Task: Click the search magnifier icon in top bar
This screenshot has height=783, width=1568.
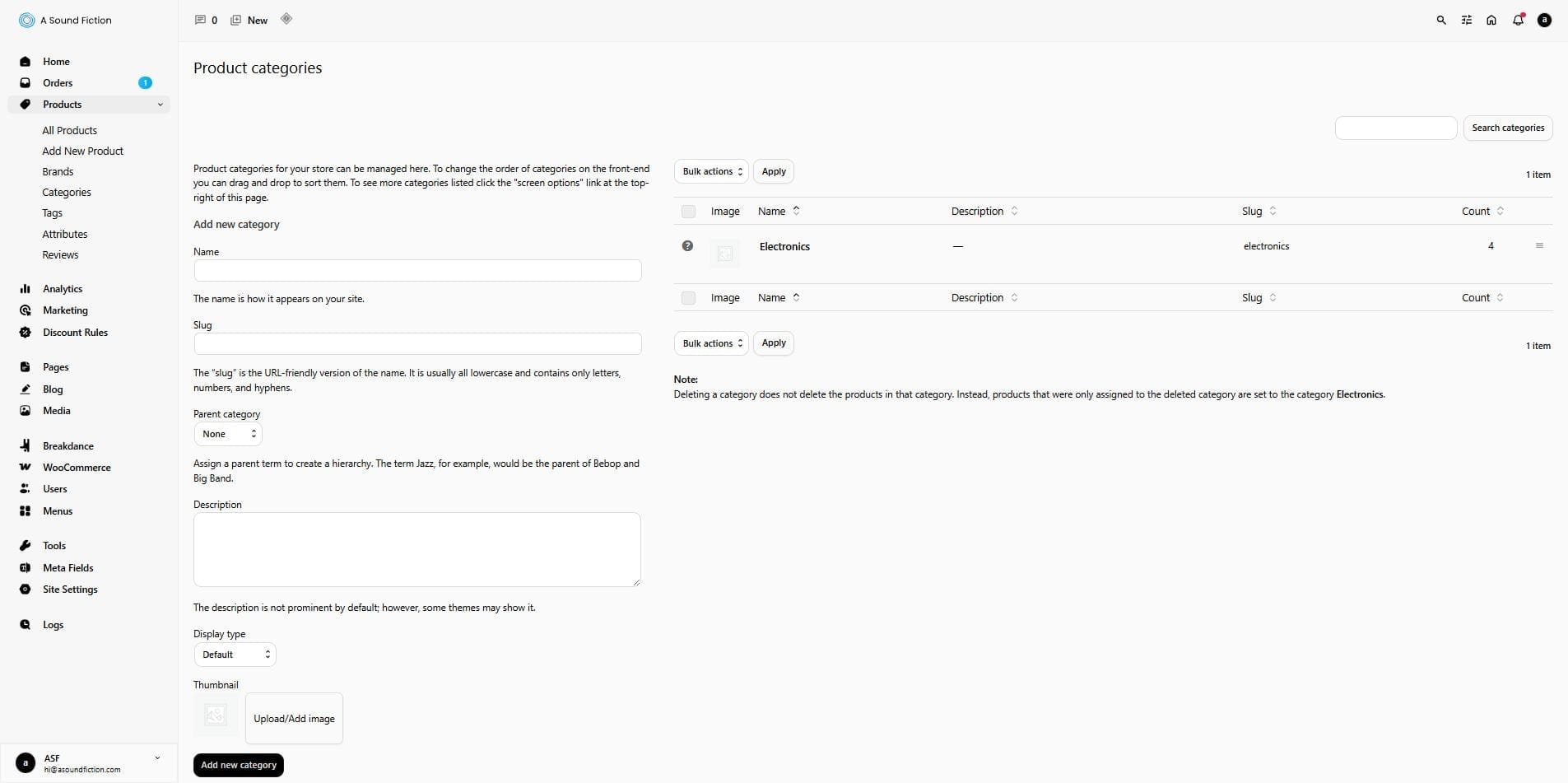Action: click(x=1441, y=20)
